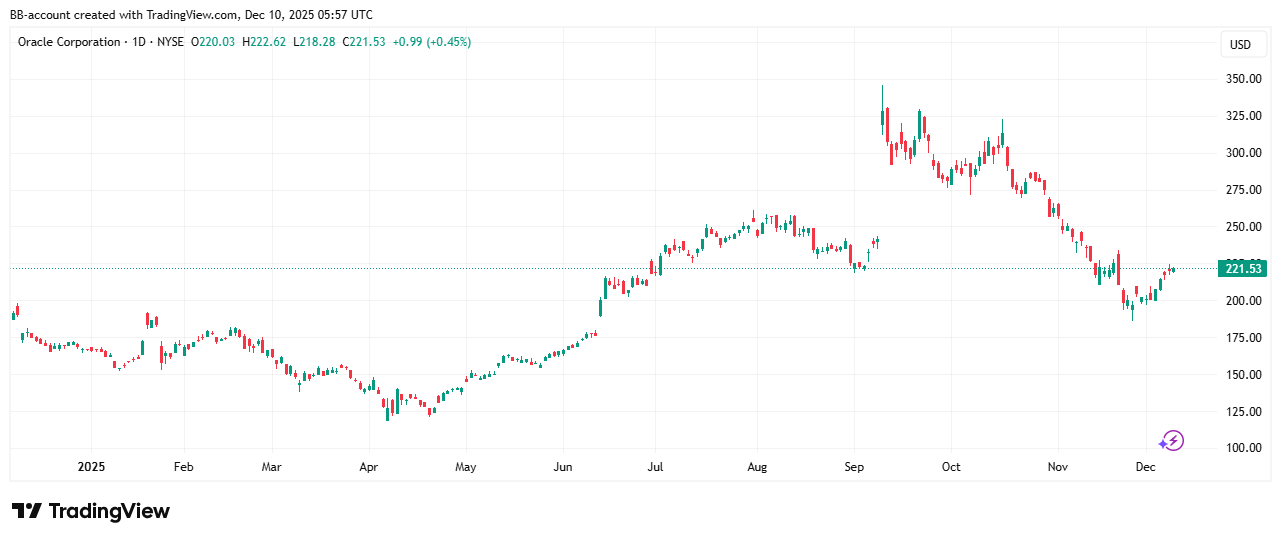Click the +0.99 (+0.45%) change value

tap(432, 42)
